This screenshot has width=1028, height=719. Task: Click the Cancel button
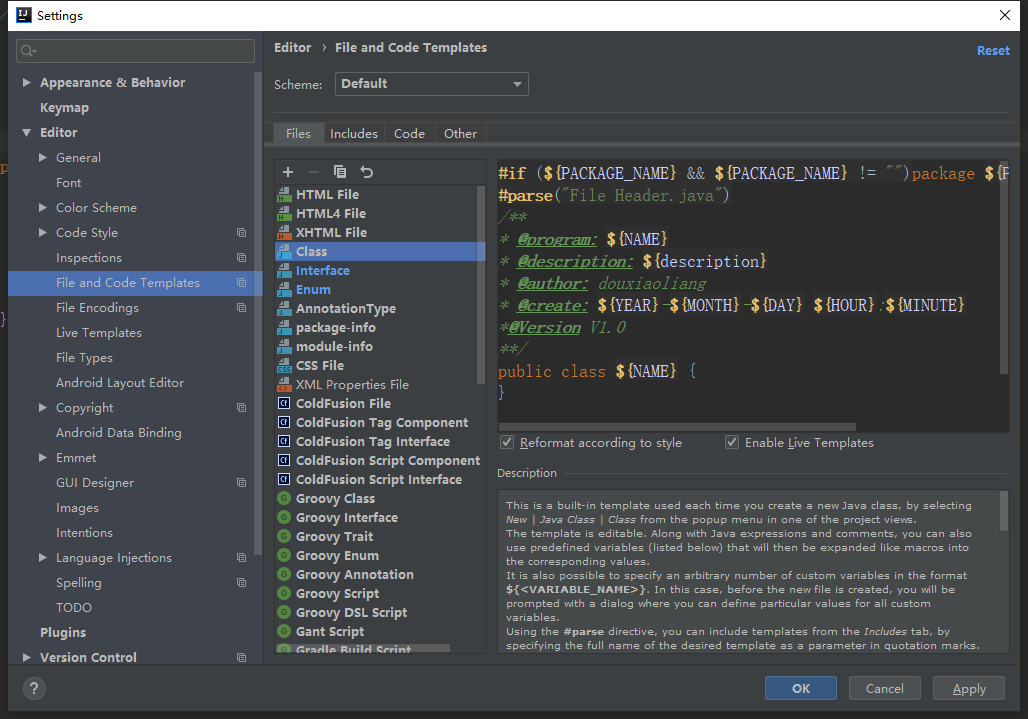pos(884,688)
